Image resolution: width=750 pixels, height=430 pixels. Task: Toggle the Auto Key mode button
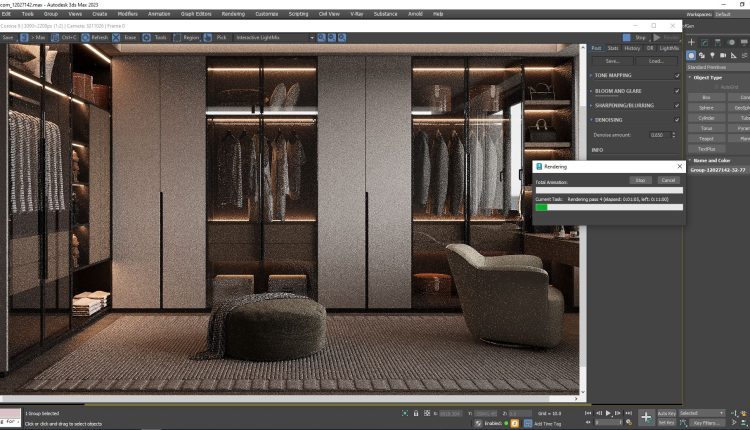(x=666, y=413)
